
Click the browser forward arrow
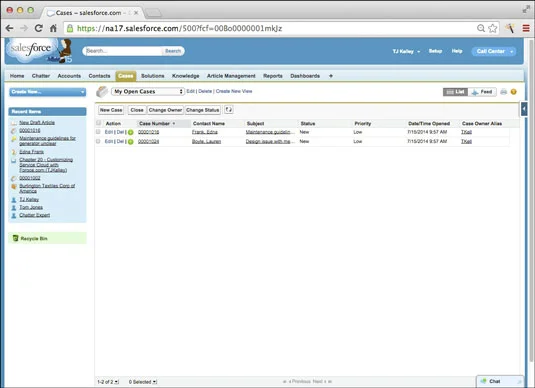(24, 28)
